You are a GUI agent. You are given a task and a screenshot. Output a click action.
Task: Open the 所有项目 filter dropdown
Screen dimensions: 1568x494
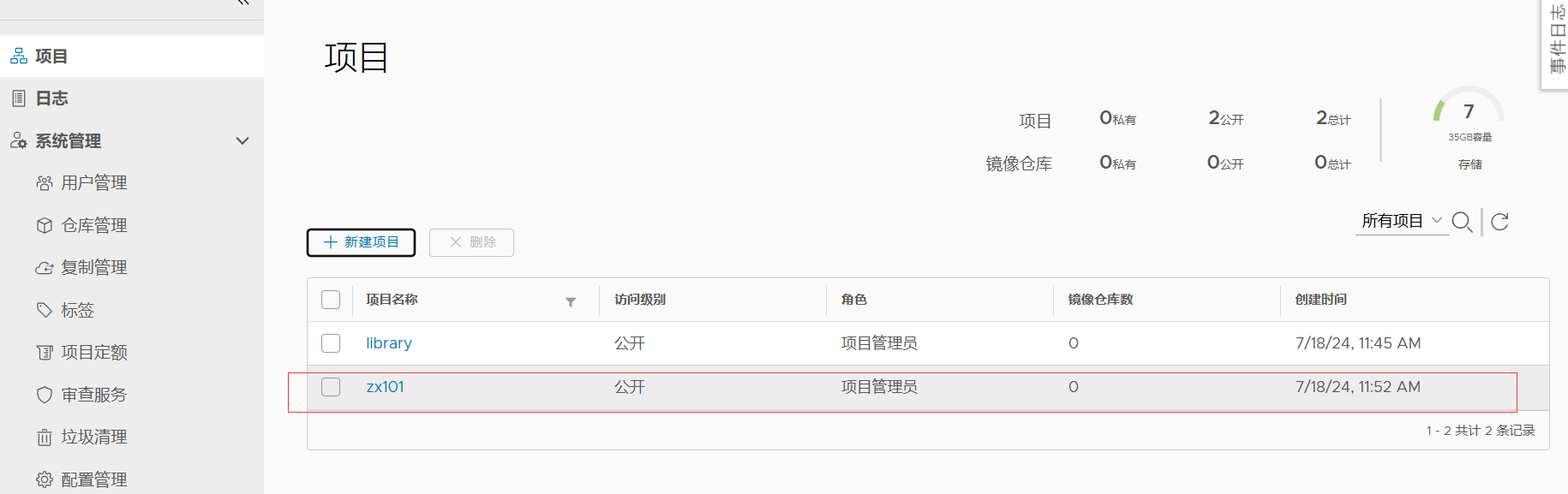1402,221
